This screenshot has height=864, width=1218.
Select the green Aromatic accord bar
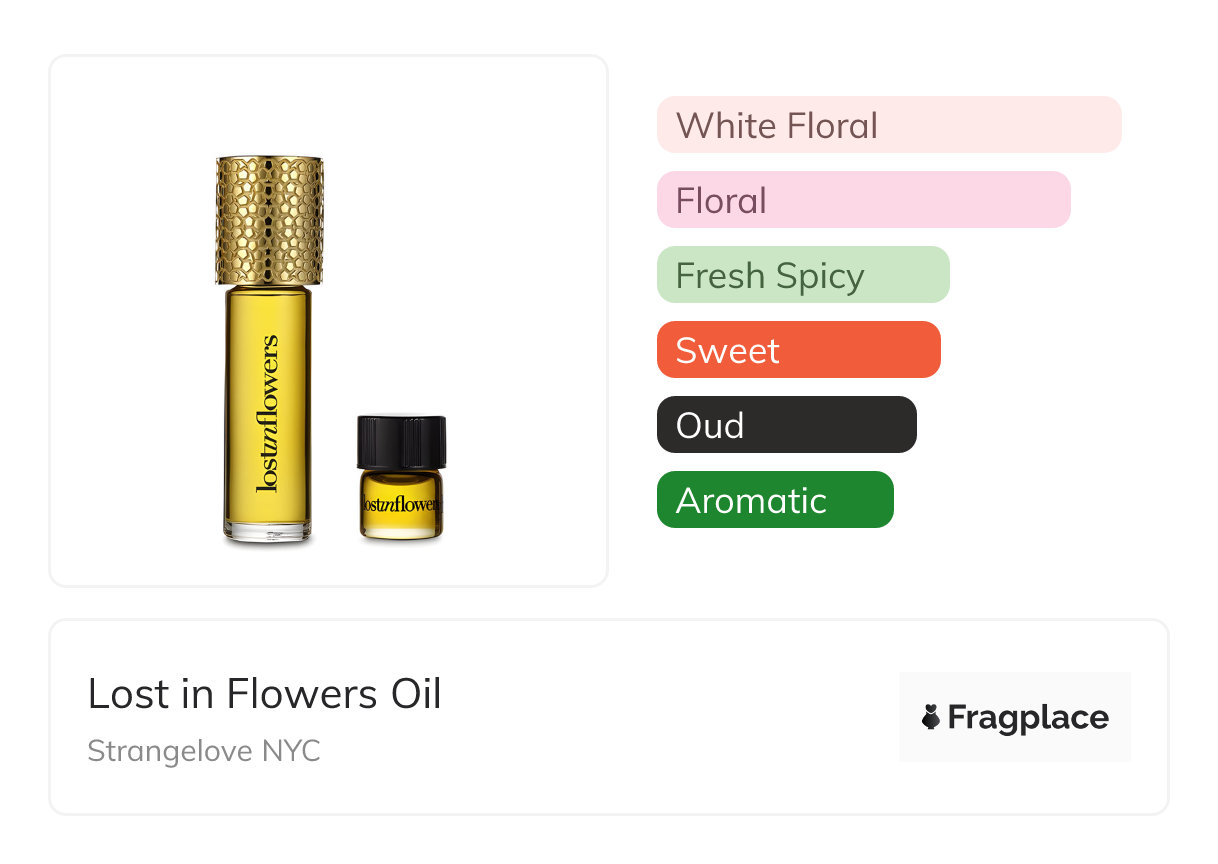tap(774, 500)
